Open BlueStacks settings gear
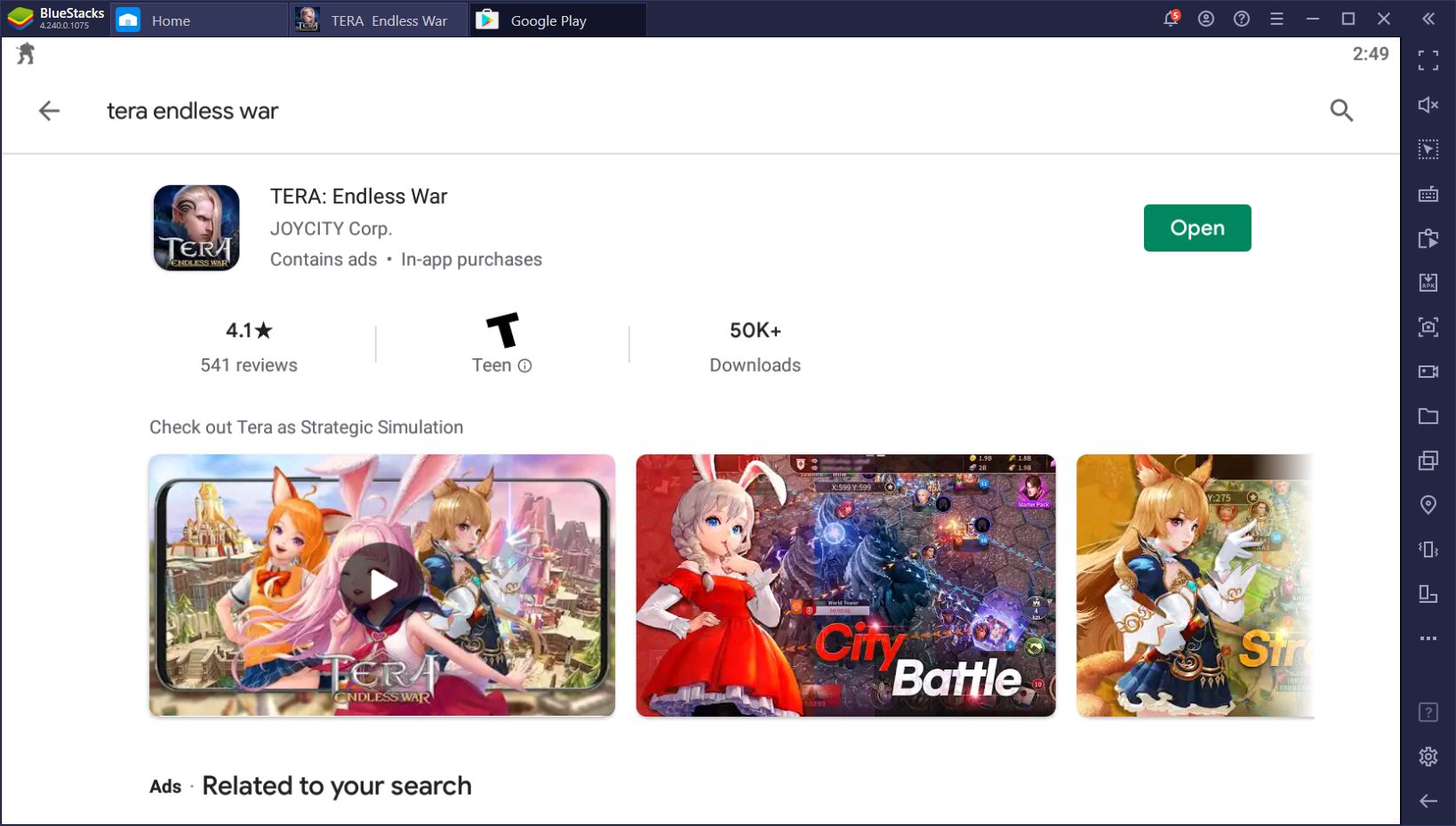 coord(1428,757)
